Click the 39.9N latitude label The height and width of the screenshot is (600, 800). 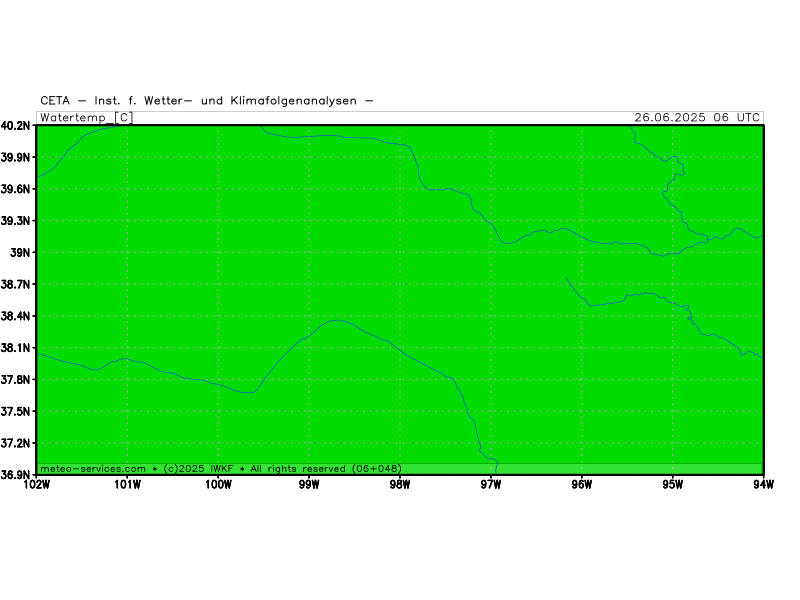tap(15, 157)
